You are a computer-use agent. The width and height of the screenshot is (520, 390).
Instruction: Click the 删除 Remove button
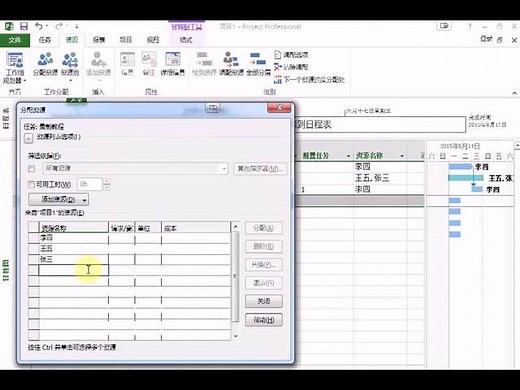click(264, 246)
